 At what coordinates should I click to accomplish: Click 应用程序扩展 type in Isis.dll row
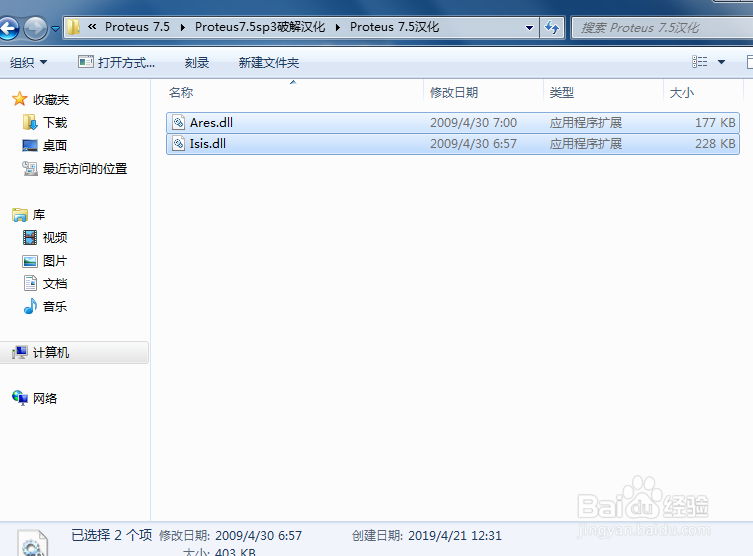(x=586, y=144)
